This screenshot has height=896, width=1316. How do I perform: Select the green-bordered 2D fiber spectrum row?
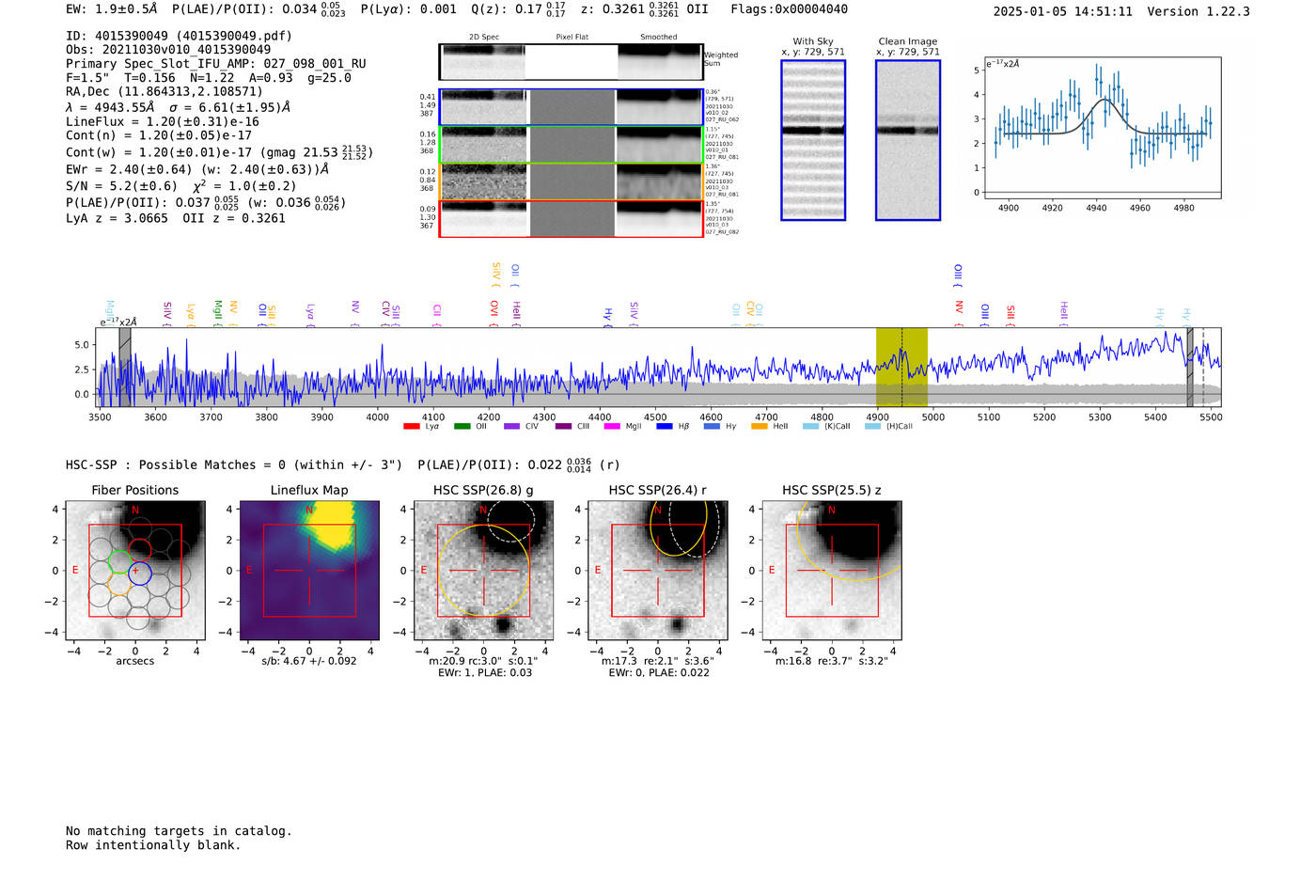click(571, 145)
